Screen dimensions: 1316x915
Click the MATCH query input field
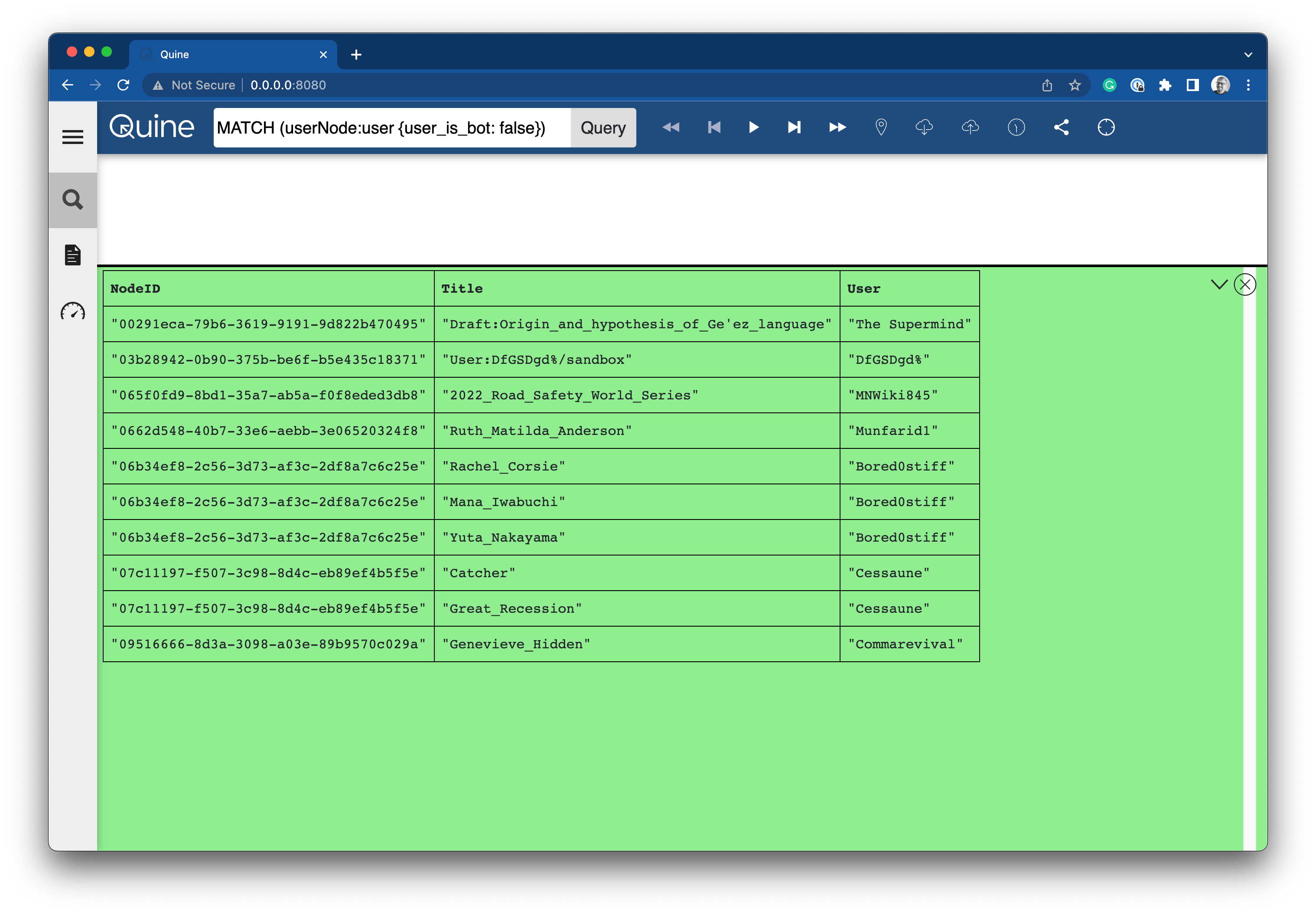pyautogui.click(x=392, y=127)
